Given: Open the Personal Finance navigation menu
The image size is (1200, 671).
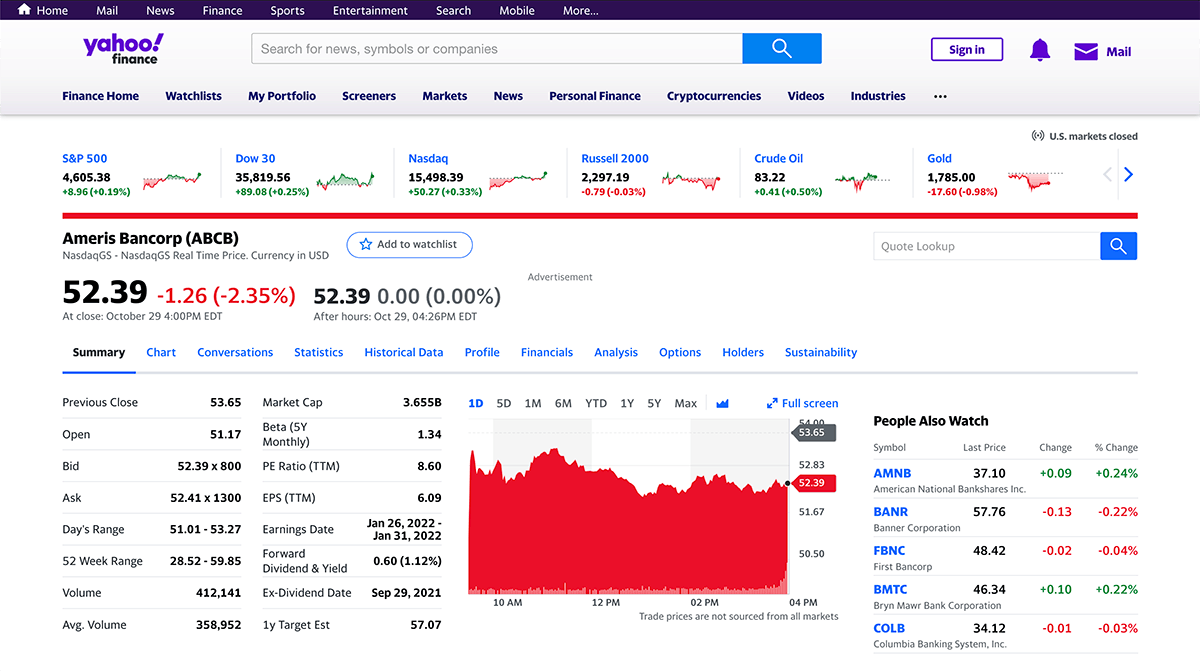Looking at the screenshot, I should (595, 96).
